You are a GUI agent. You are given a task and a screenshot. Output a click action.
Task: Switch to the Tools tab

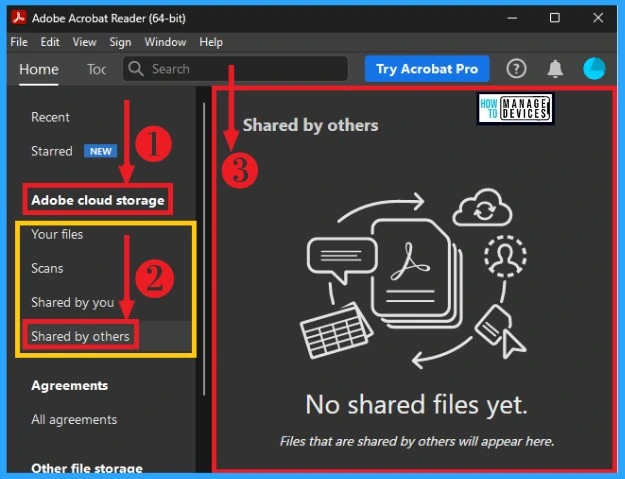pos(96,69)
